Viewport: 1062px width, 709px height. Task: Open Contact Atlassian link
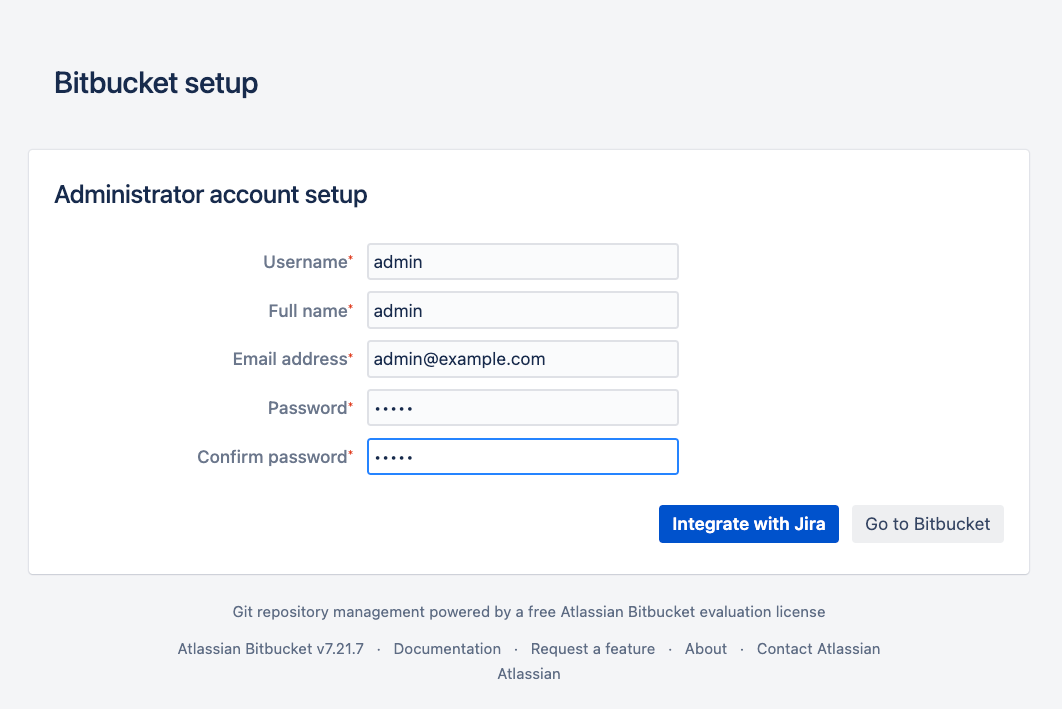click(818, 649)
